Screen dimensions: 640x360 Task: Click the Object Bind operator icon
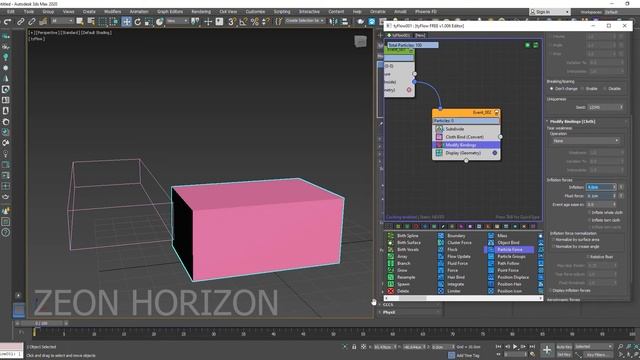click(x=491, y=242)
